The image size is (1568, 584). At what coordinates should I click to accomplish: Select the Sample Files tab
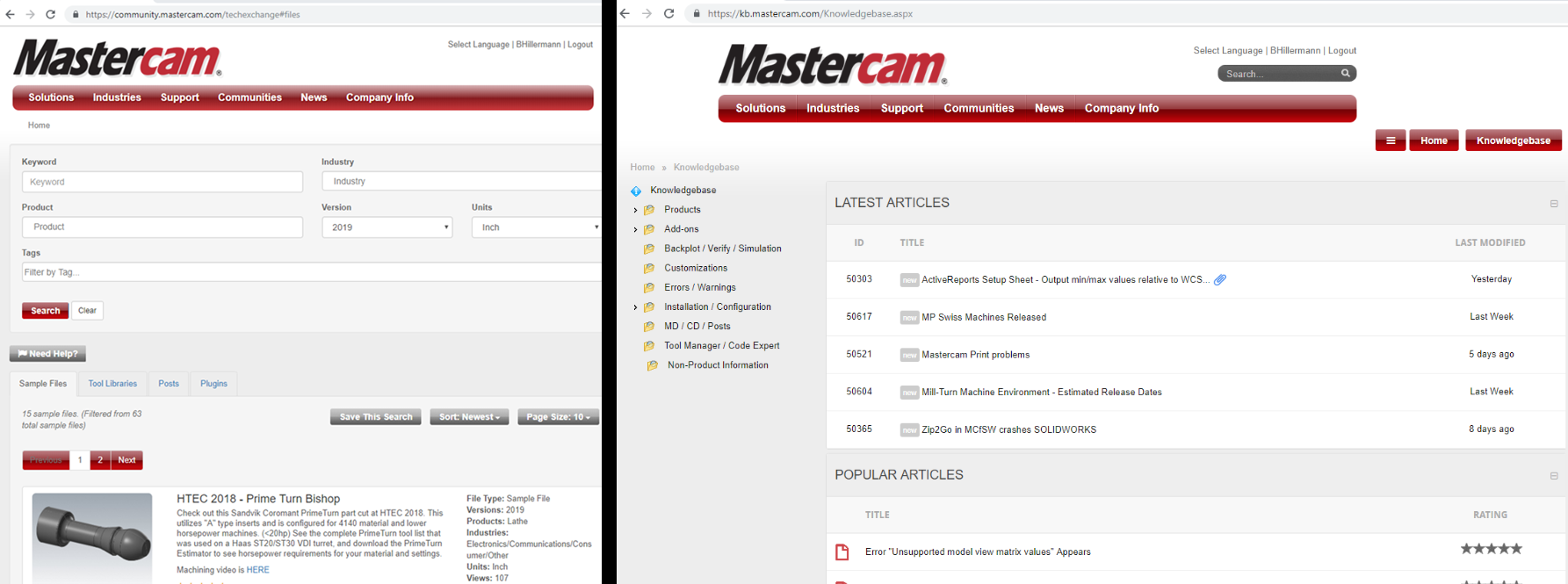pos(43,384)
